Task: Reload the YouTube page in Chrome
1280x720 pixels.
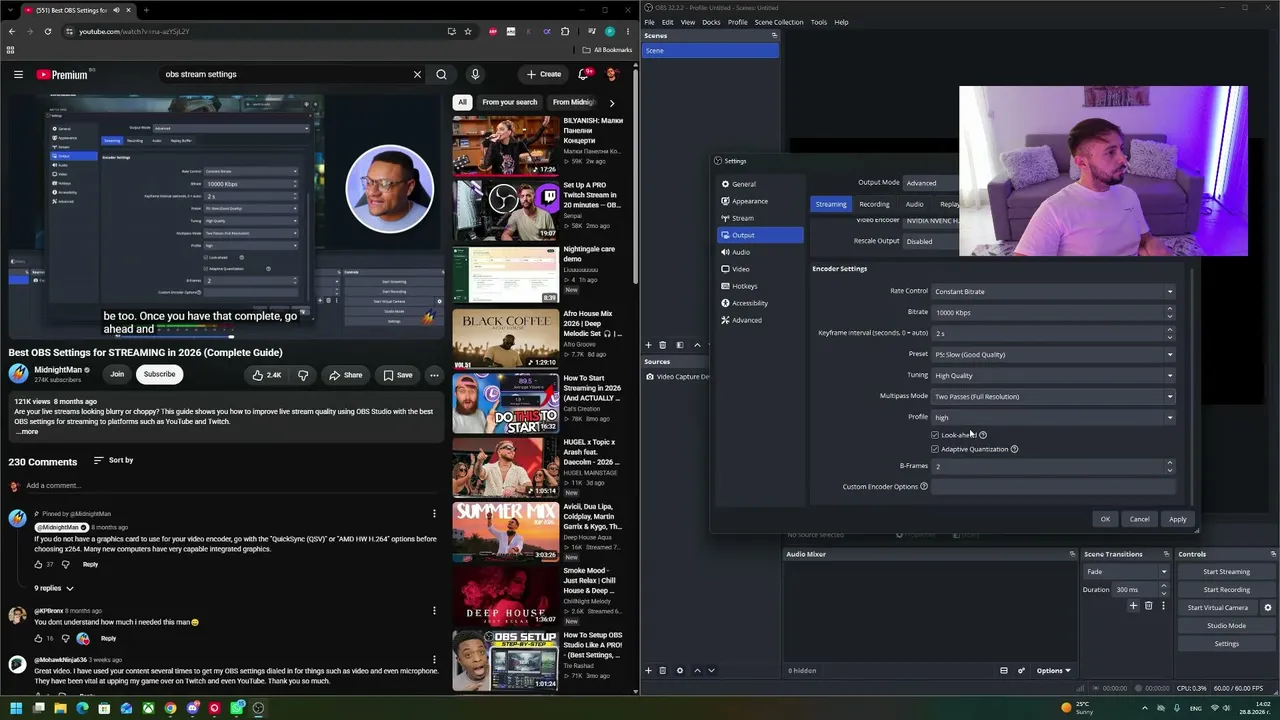Action: [47, 31]
